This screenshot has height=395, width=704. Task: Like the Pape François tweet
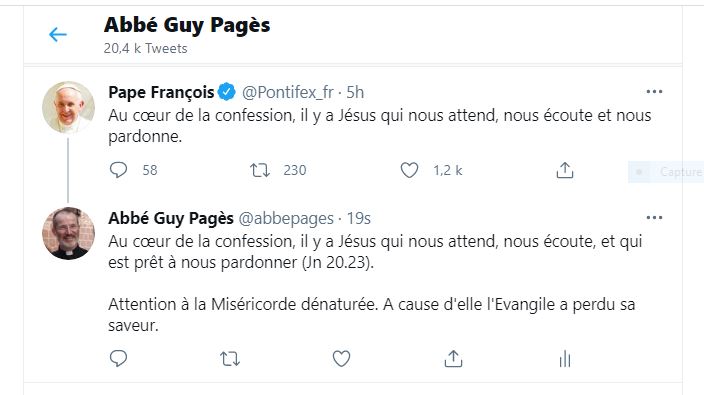pos(409,170)
